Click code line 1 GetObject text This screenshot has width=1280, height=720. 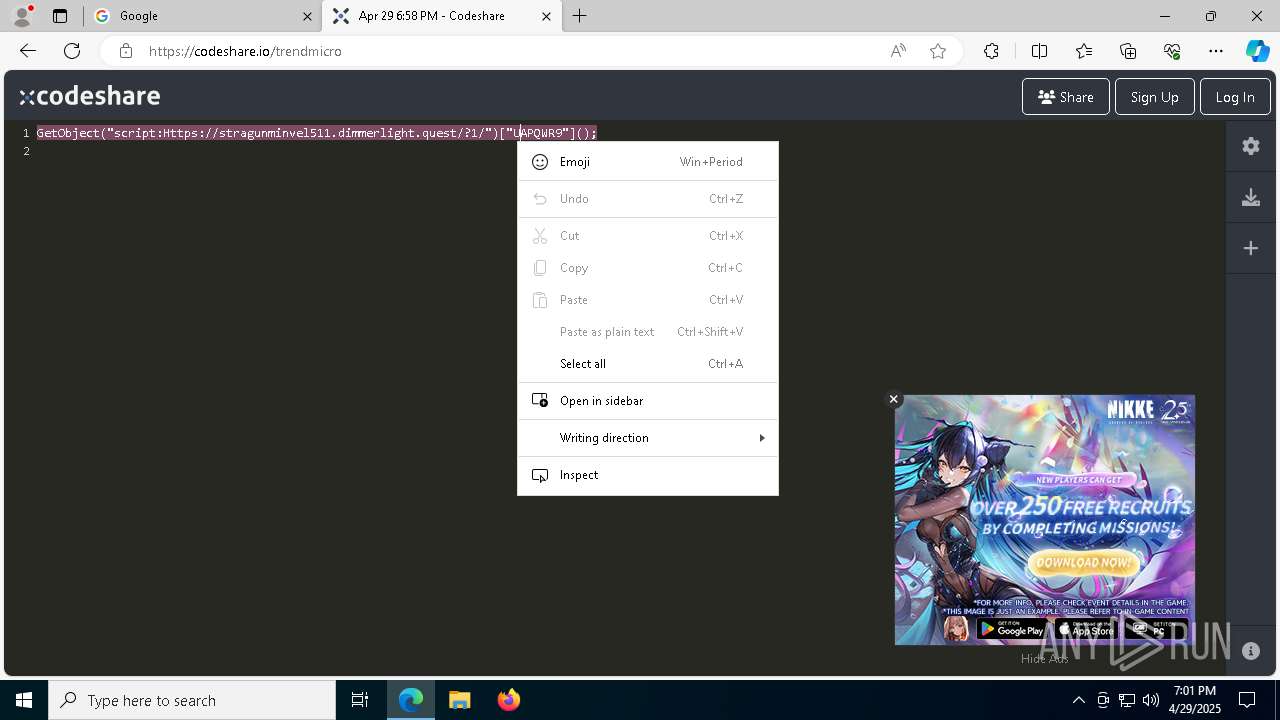316,133
